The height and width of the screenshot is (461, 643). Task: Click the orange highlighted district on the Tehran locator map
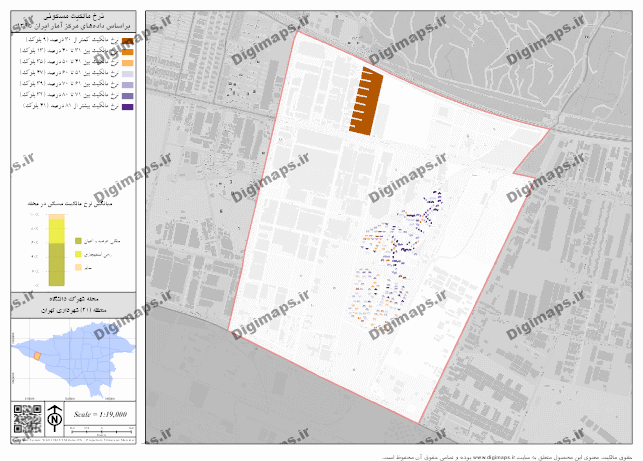[x=38, y=354]
